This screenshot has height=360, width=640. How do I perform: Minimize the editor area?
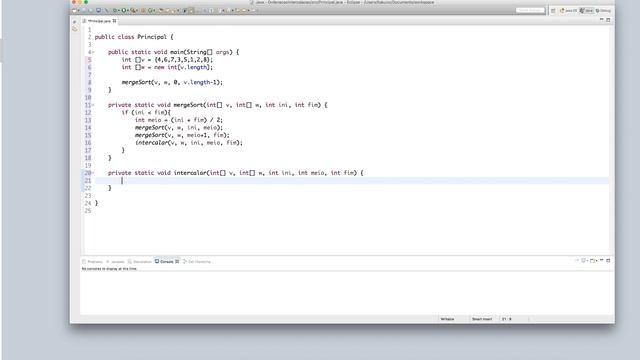click(602, 19)
